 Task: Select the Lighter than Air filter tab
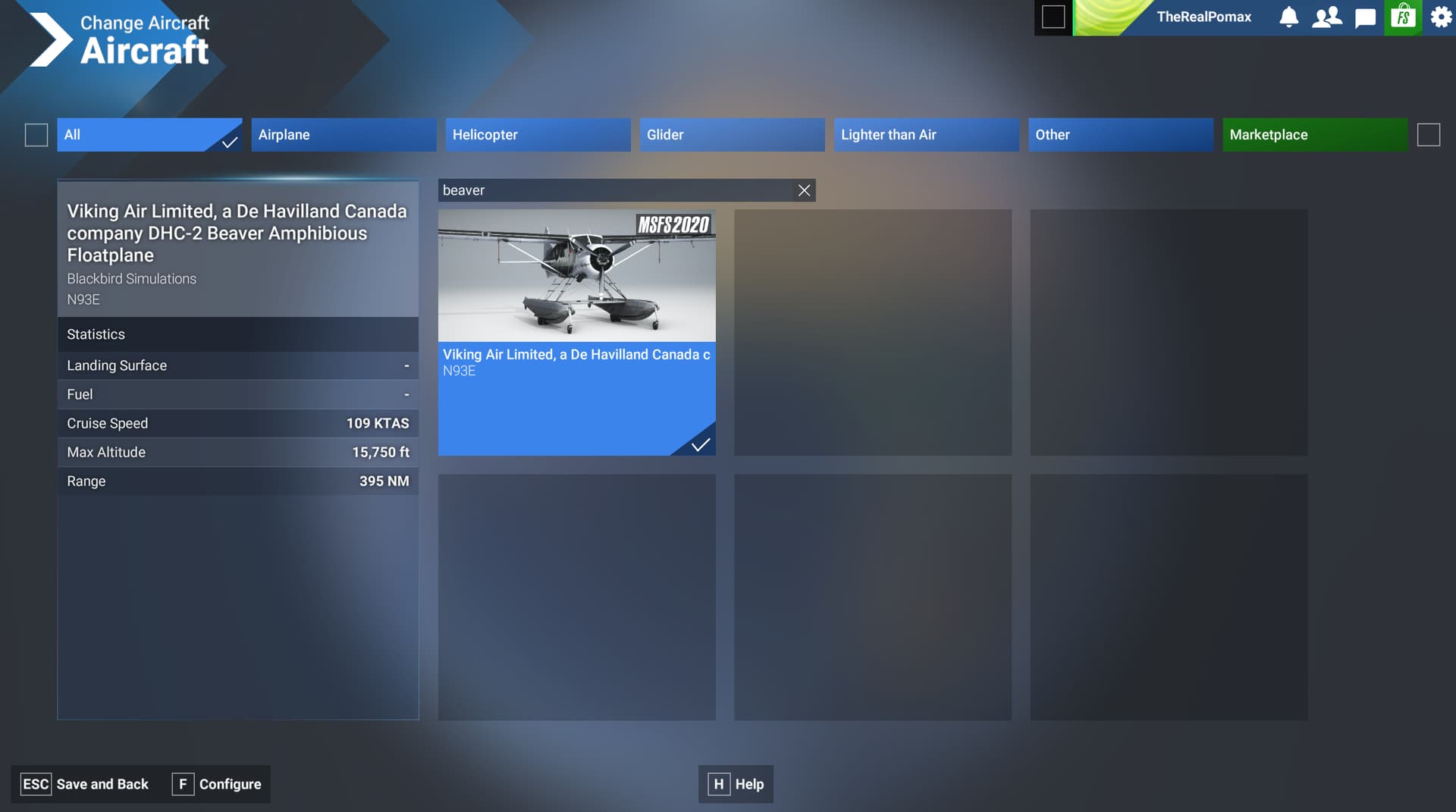pos(926,135)
